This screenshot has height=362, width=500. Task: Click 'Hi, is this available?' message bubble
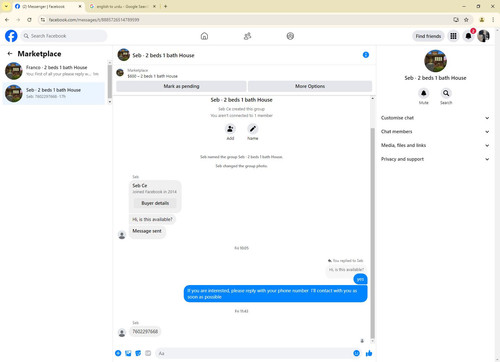pos(152,219)
